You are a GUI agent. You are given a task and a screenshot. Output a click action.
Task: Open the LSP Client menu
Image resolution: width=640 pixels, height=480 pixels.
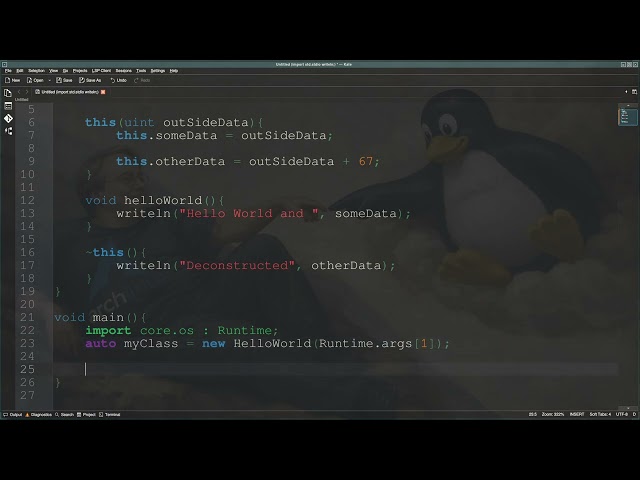click(x=101, y=71)
